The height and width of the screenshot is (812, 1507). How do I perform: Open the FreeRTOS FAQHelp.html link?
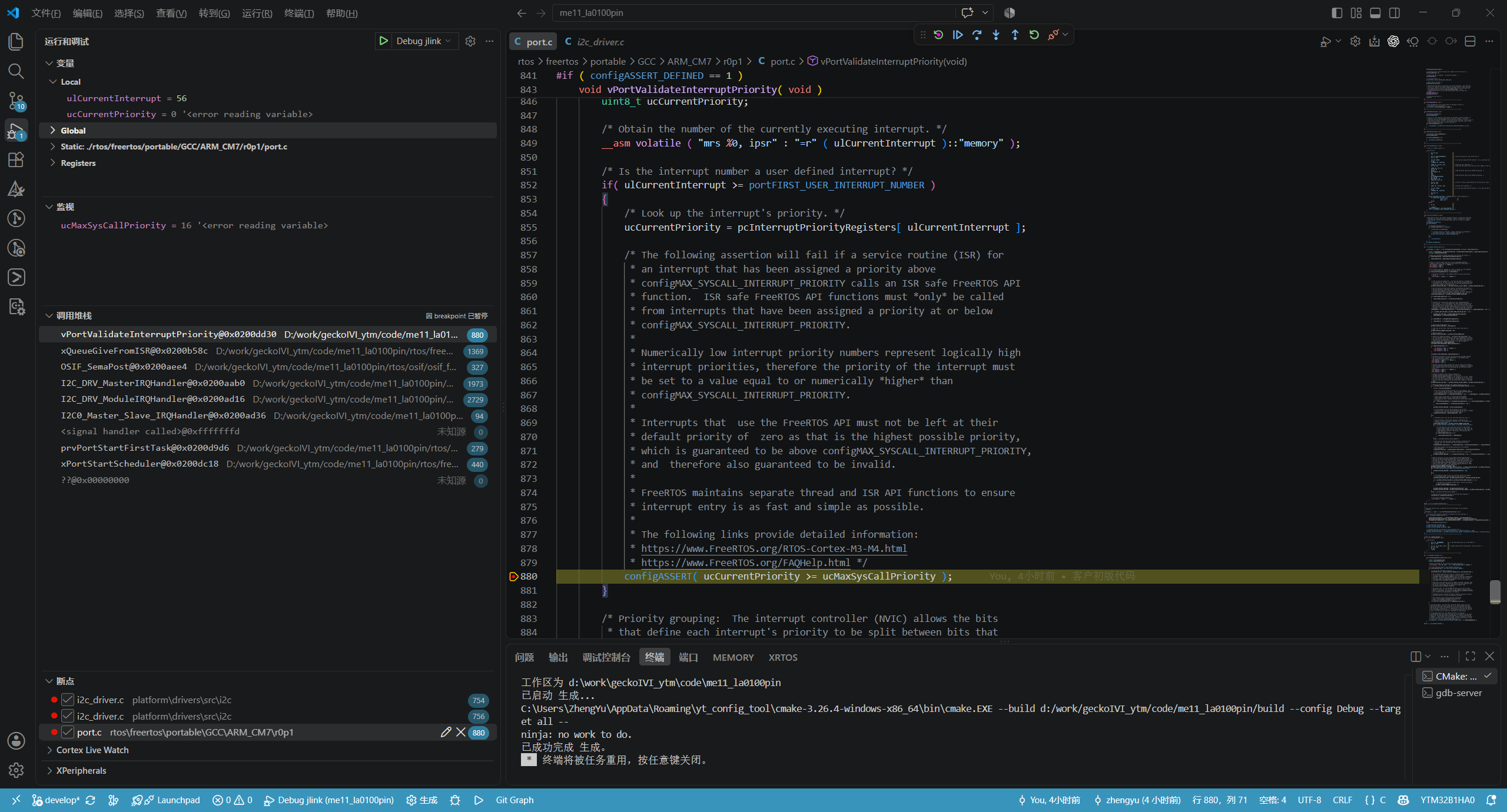[x=745, y=563]
